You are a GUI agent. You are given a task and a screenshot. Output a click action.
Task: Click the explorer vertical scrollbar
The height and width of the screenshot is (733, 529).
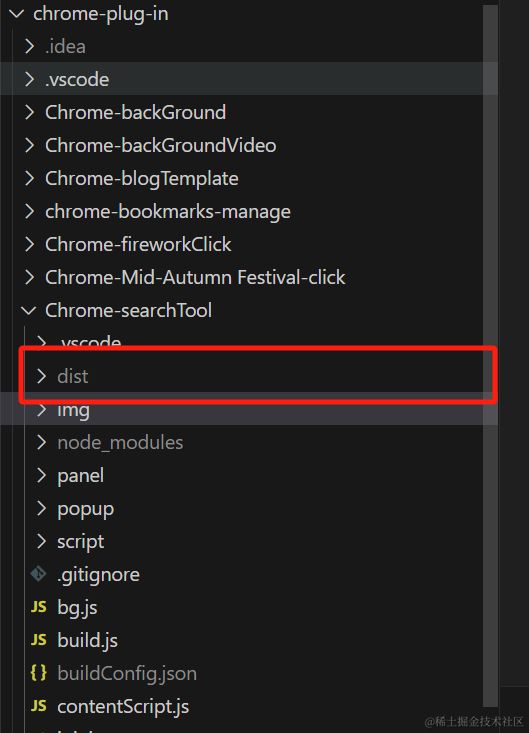point(490,355)
